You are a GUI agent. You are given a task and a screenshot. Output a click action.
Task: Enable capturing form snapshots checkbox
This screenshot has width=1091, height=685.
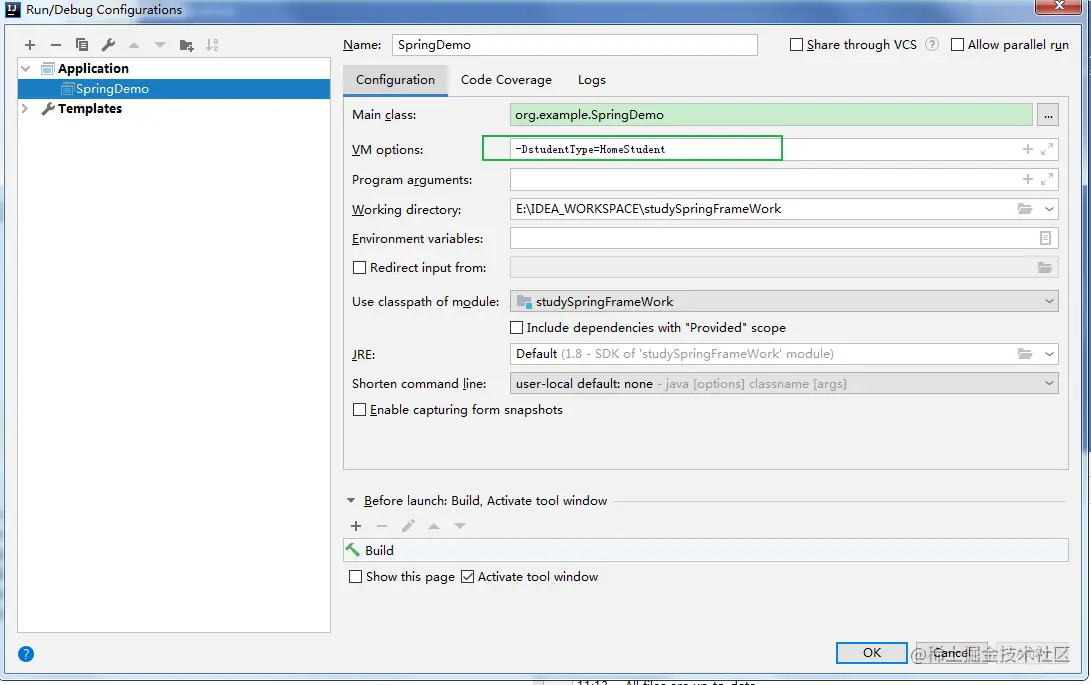click(360, 409)
